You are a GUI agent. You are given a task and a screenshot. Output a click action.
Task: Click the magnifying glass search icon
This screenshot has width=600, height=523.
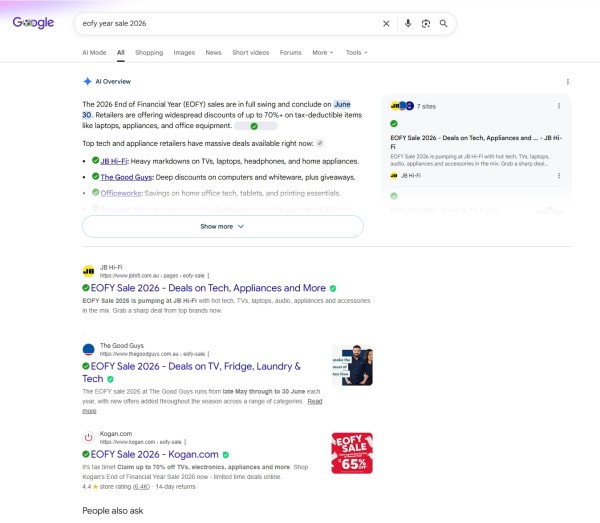tap(443, 24)
